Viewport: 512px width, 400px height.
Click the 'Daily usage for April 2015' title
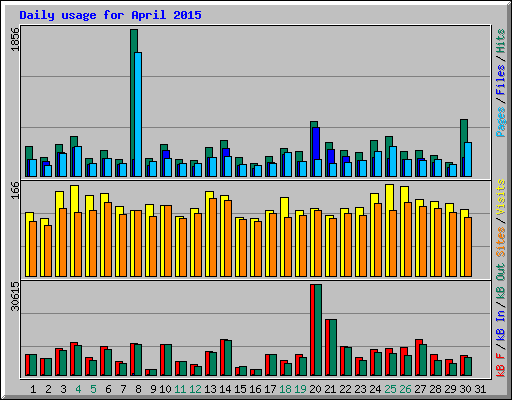110,15
